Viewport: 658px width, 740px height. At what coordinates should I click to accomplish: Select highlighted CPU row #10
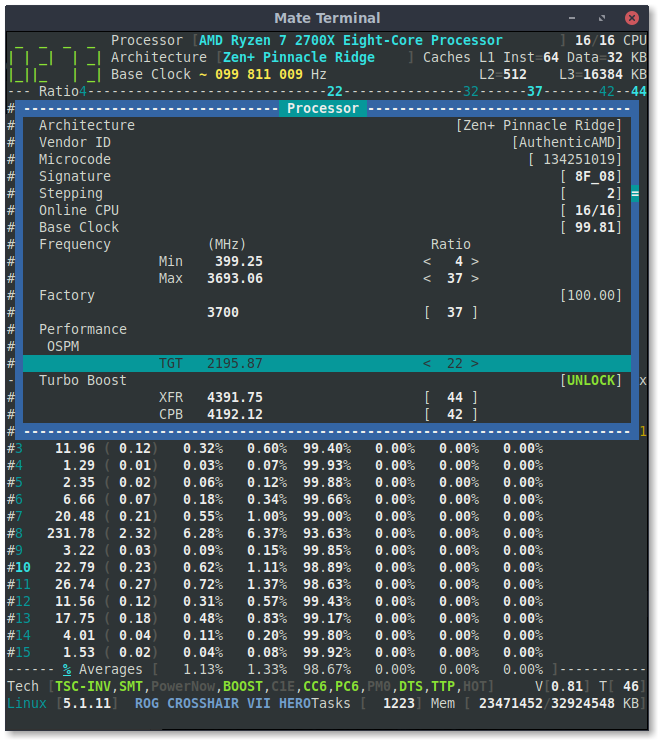coord(275,567)
